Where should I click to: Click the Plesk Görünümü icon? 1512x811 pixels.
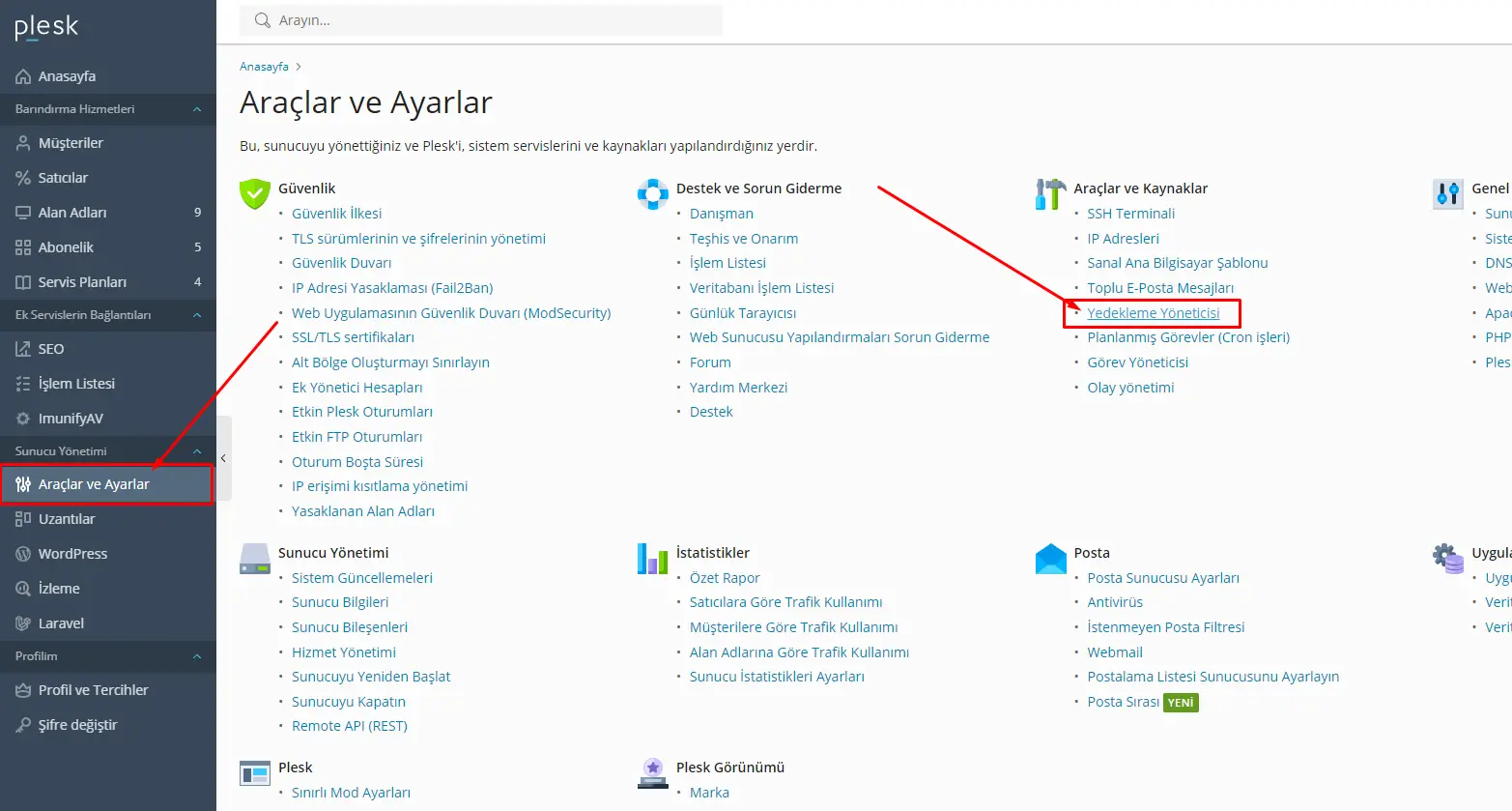pos(653,772)
